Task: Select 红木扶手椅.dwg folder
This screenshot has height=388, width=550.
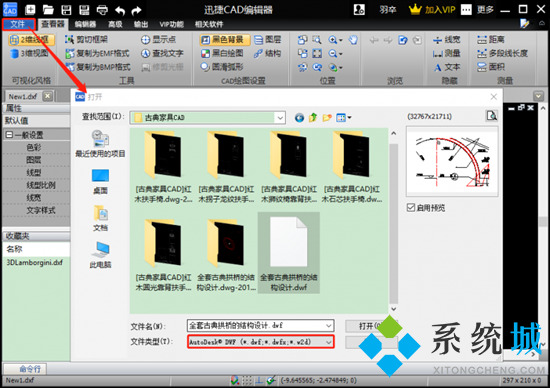Action: click(x=163, y=167)
